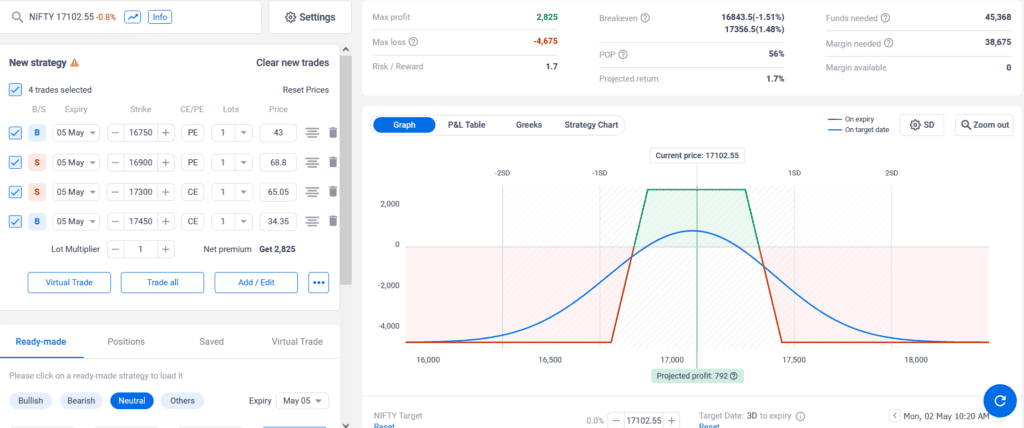Screen dimensions: 1024x428
Task: Open the lines menu icon on 17450 row
Action: click(x=312, y=222)
